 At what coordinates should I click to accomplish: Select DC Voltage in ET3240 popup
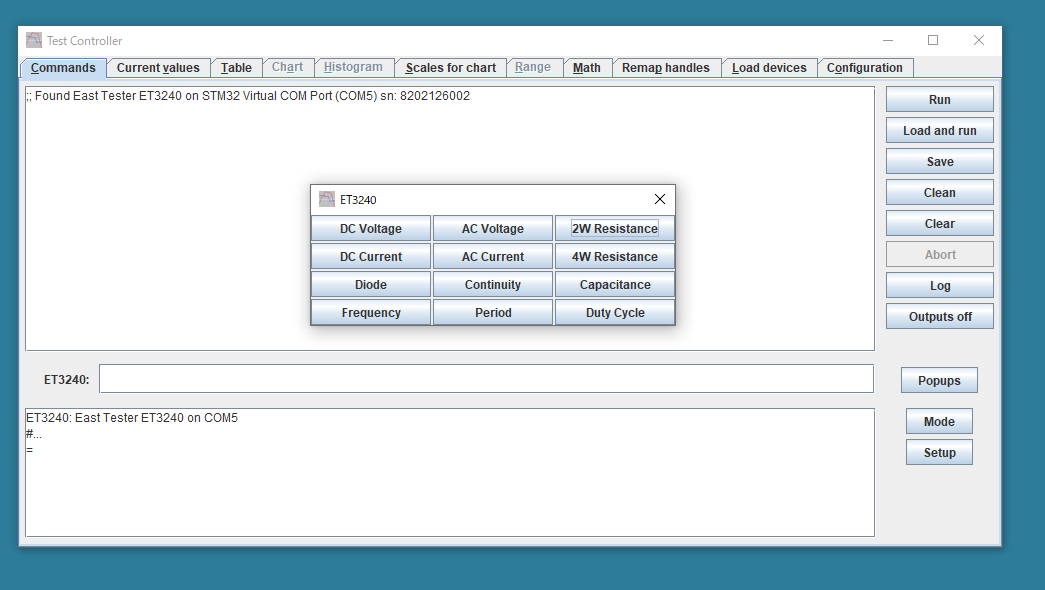[x=371, y=229]
